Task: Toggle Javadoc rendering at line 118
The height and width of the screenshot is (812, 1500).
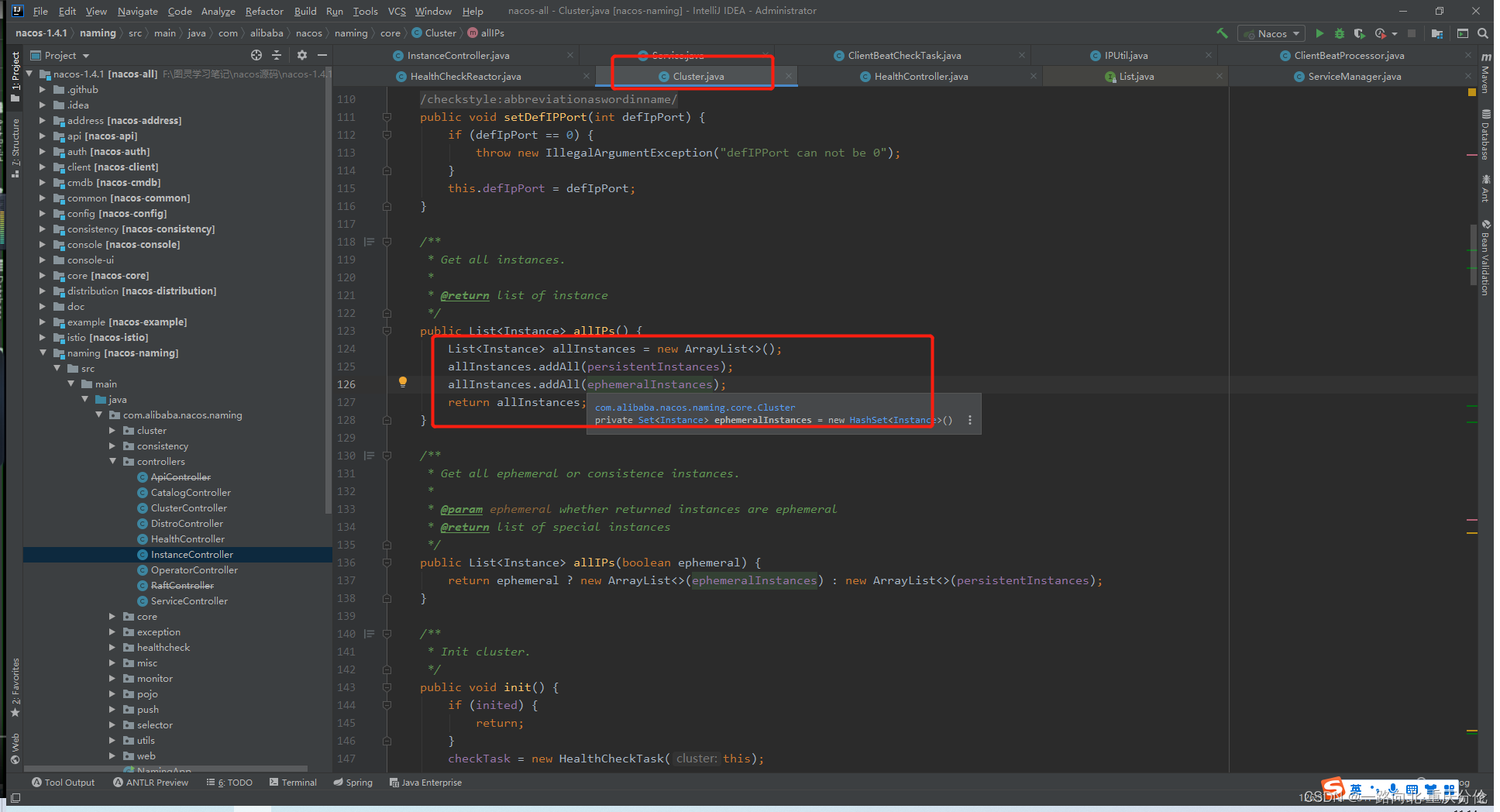Action: coord(370,242)
